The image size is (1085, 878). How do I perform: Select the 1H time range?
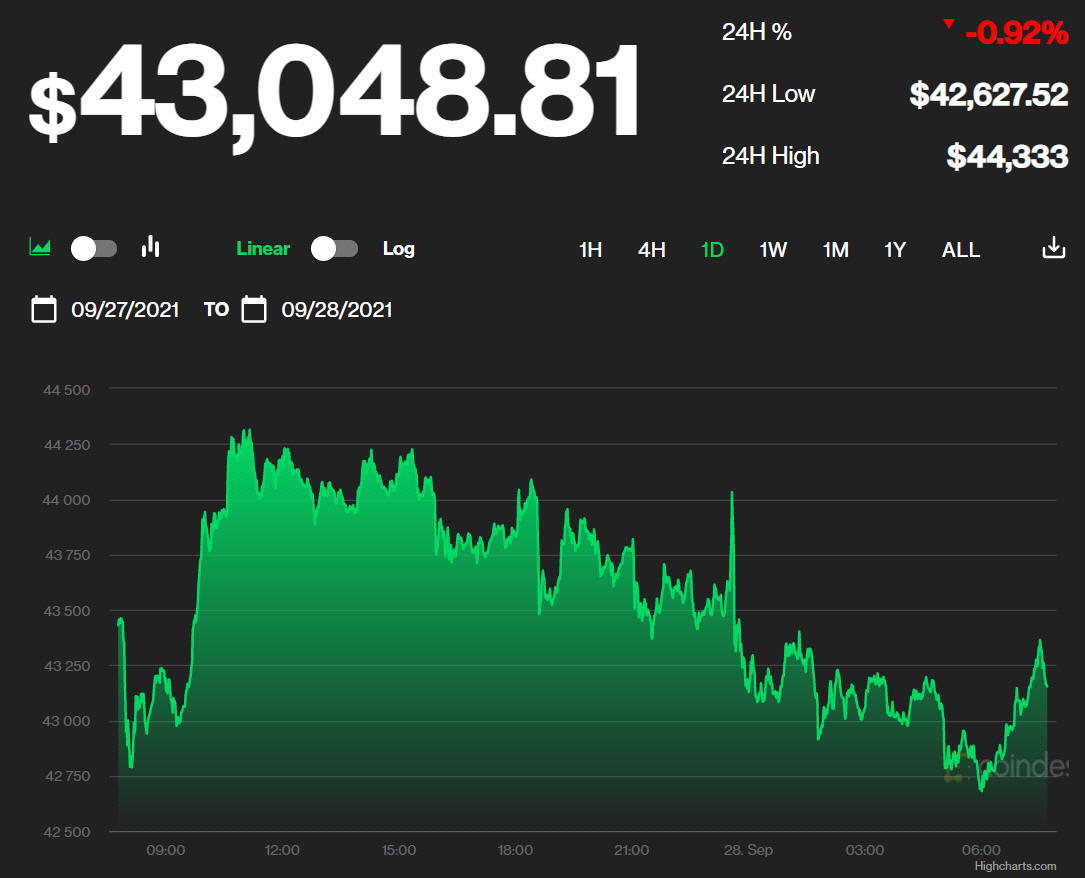[590, 250]
